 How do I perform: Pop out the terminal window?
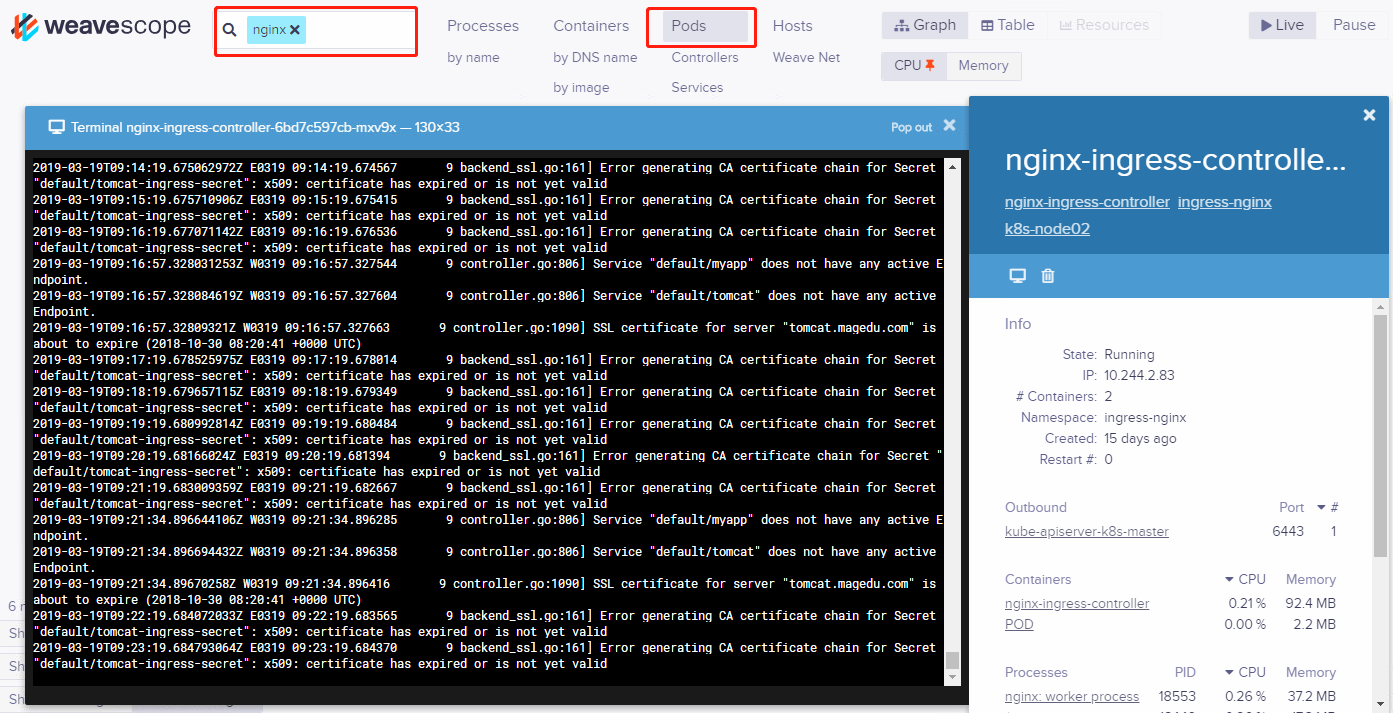pos(911,127)
